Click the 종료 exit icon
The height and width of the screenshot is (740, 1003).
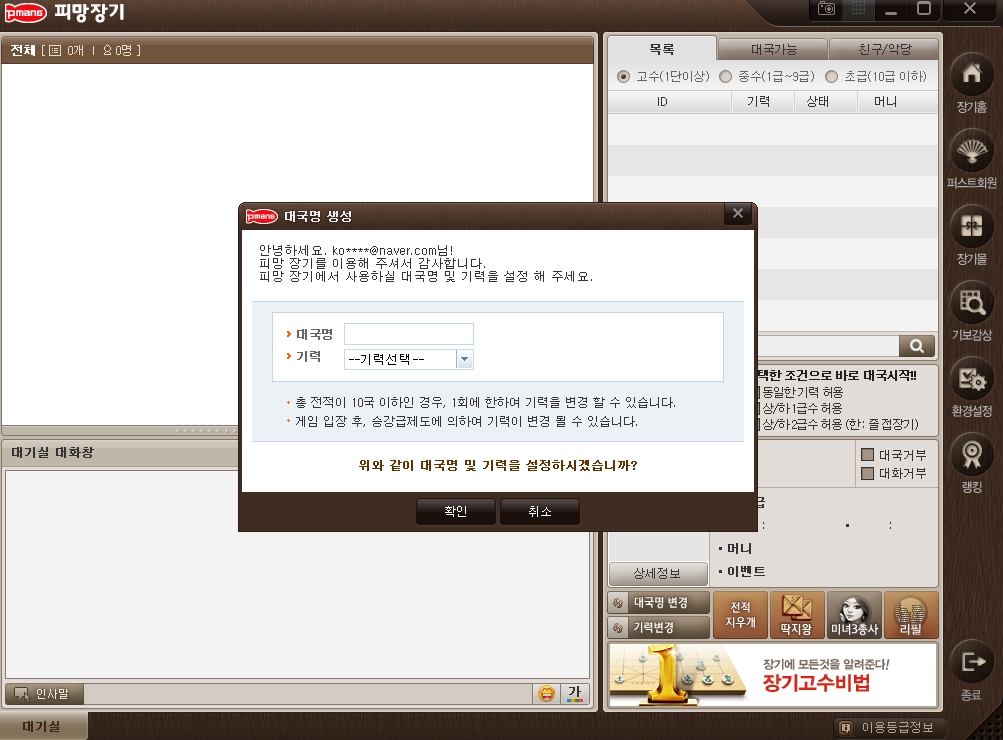tap(971, 662)
